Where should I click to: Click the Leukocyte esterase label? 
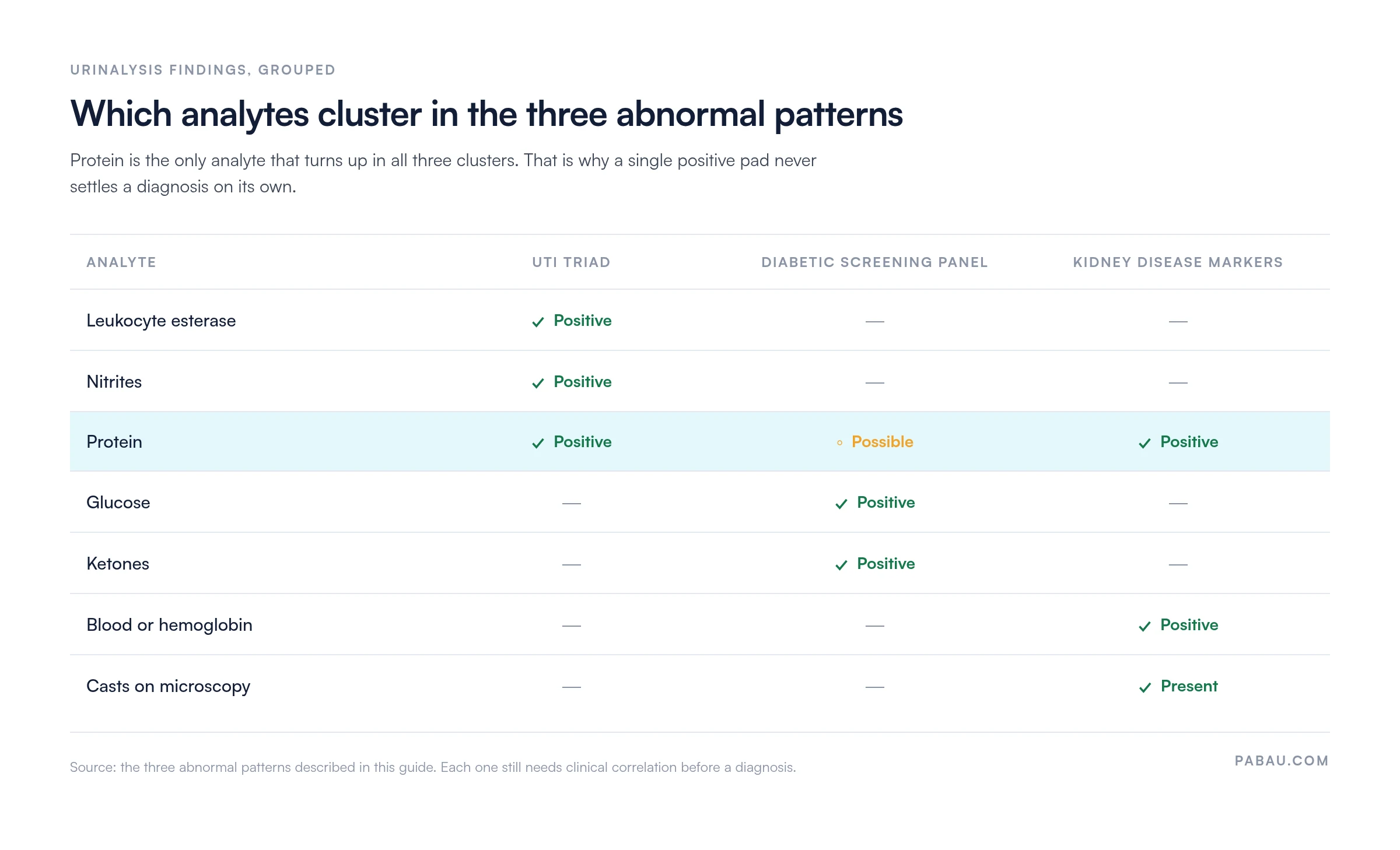(161, 321)
